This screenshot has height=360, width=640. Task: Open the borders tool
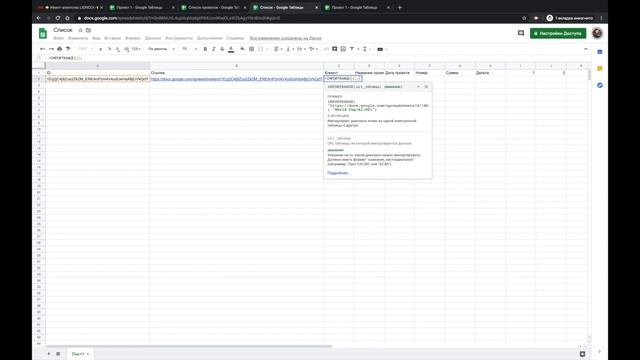251,49
